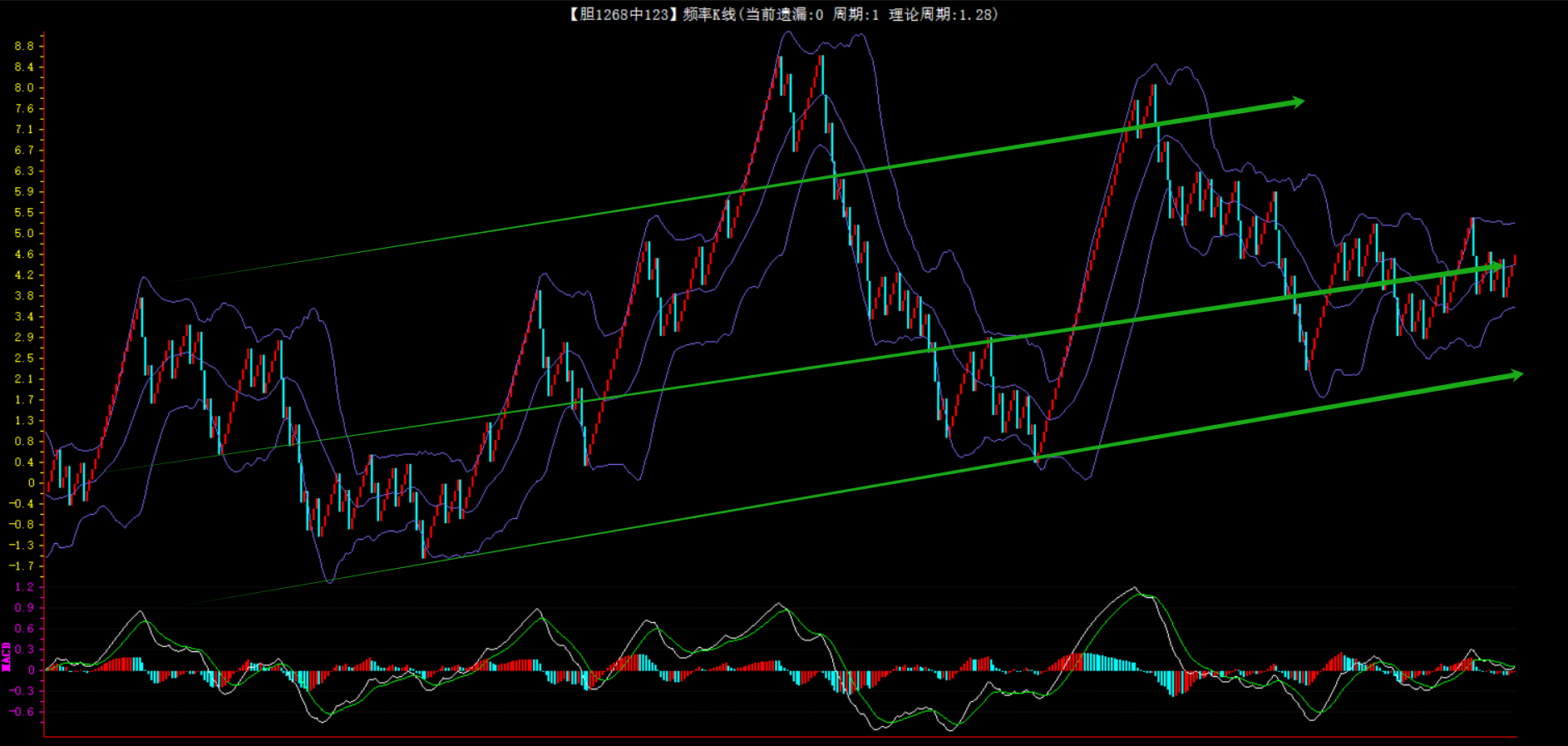The image size is (1568, 746).
Task: Click the -1.7 label on the price axis
Action: (x=22, y=566)
